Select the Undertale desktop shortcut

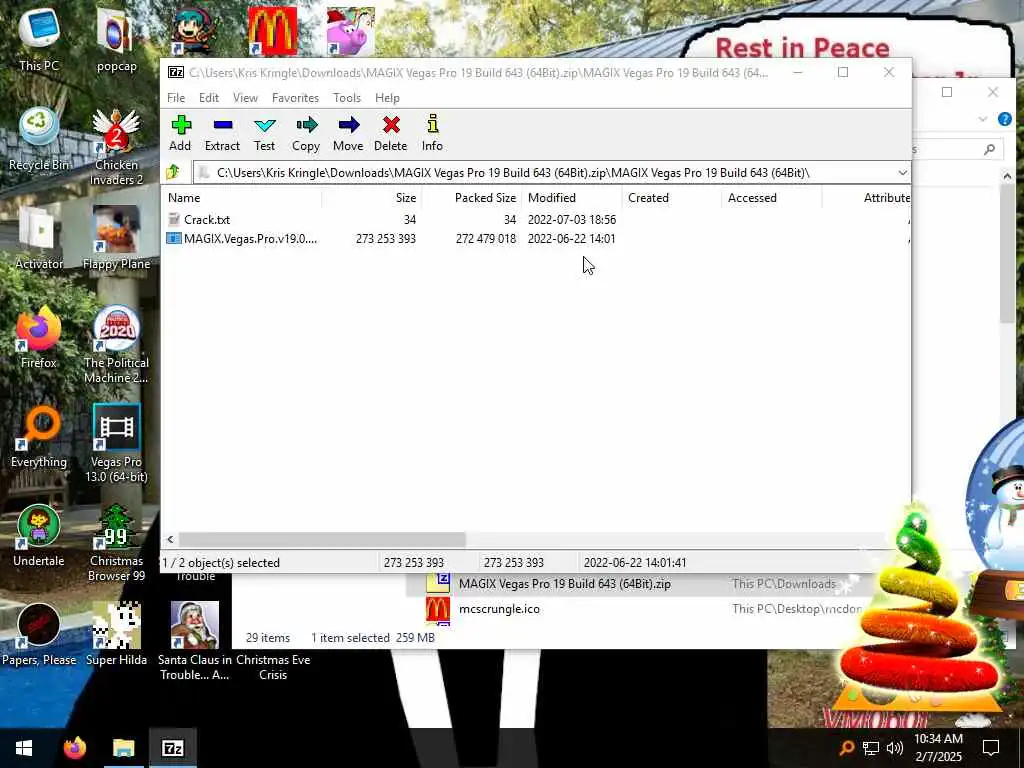[x=39, y=536]
